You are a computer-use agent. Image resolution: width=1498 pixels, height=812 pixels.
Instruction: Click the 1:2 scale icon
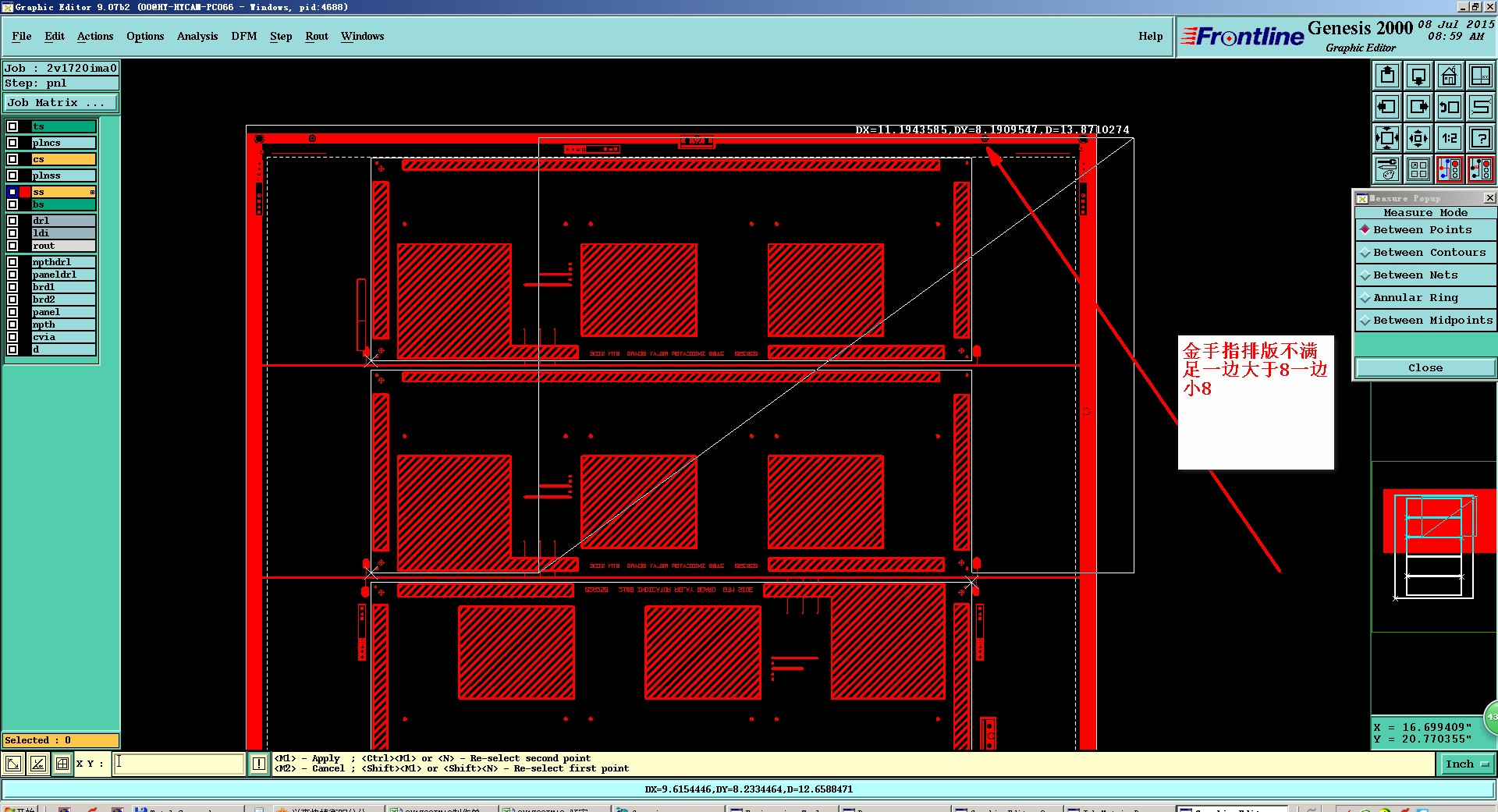1450,138
